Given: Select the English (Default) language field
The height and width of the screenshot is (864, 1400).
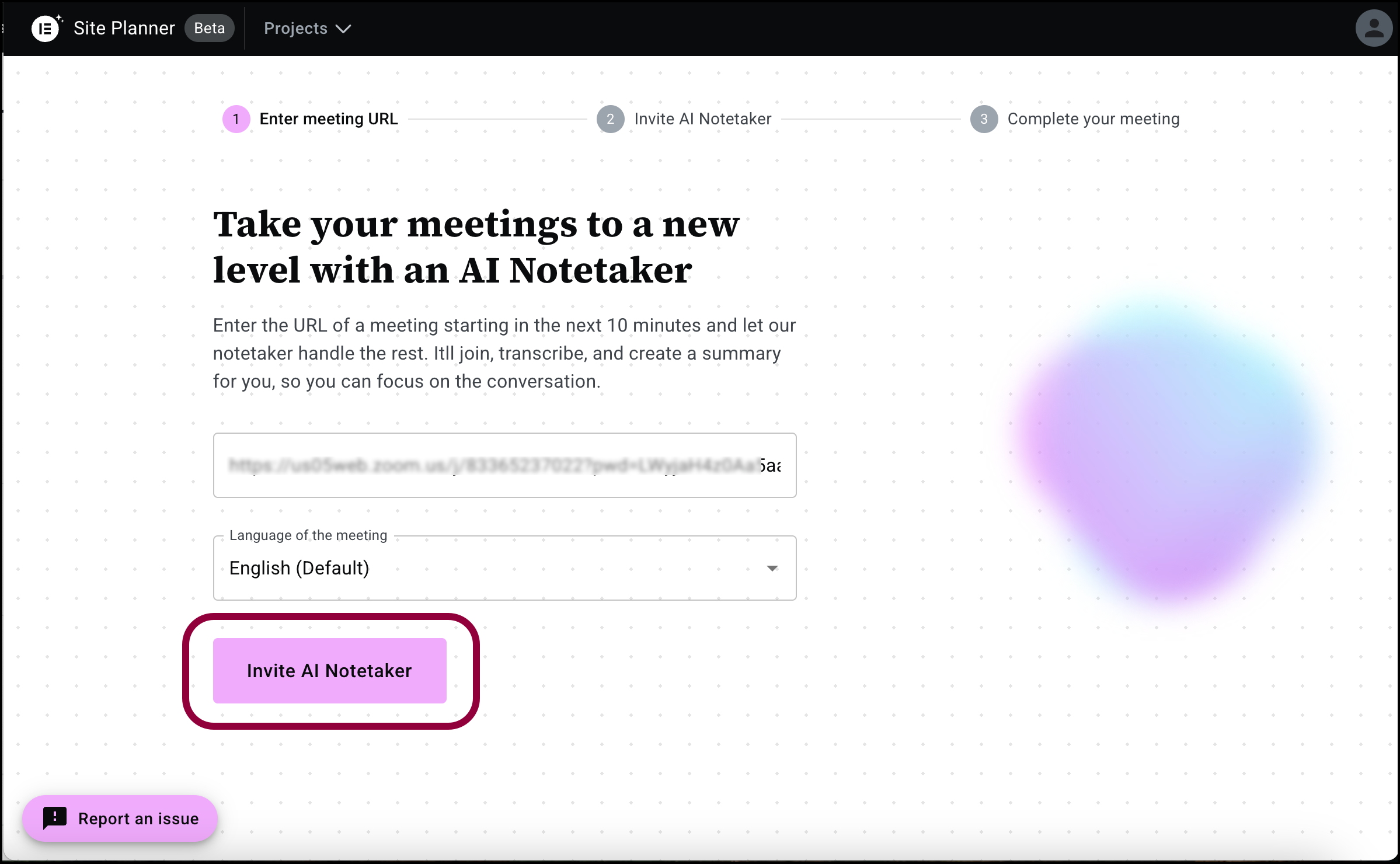Looking at the screenshot, I should (504, 568).
